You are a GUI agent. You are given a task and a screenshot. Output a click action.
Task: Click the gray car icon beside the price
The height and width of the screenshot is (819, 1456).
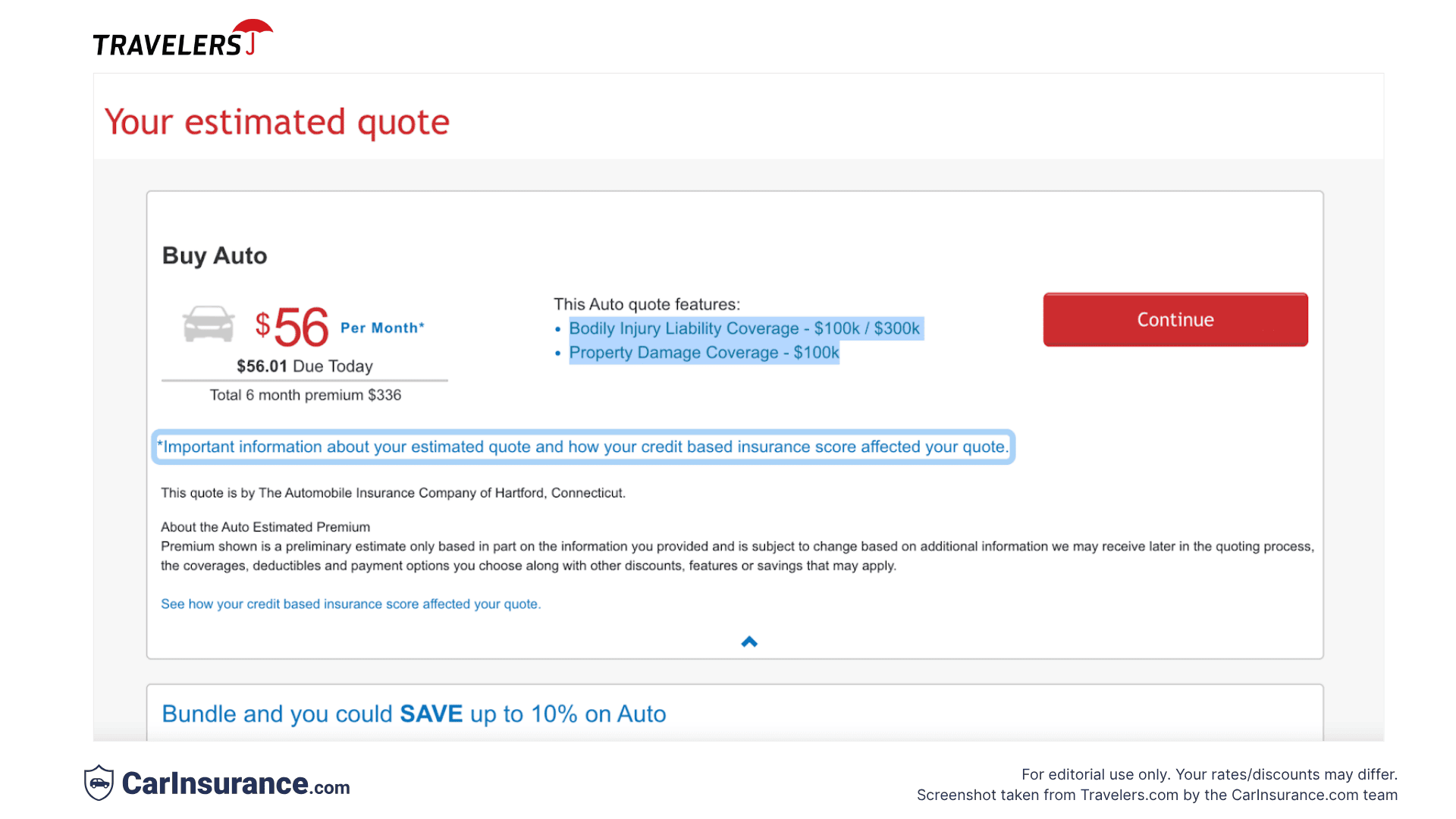[209, 323]
